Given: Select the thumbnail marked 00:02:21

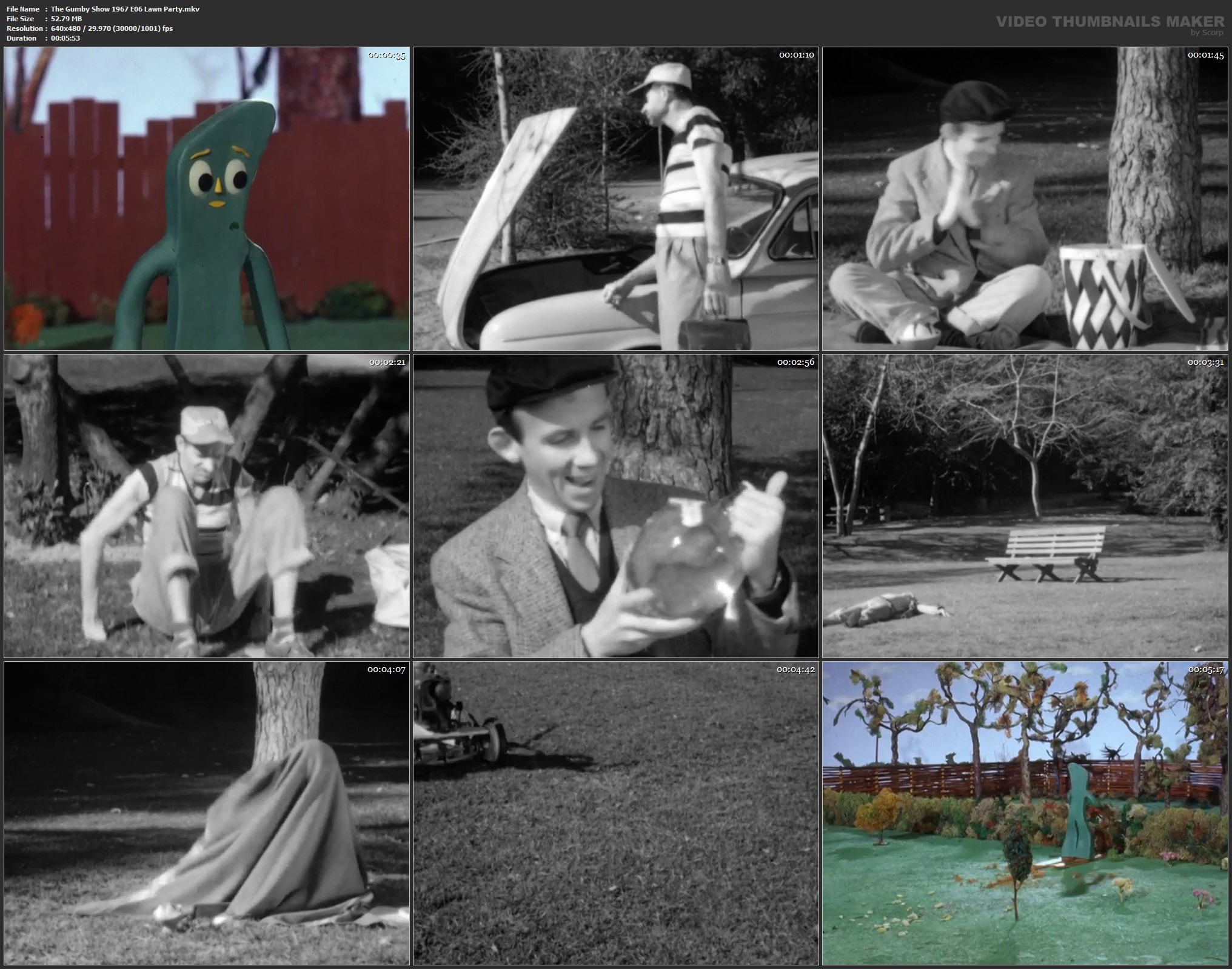Looking at the screenshot, I should coord(207,506).
